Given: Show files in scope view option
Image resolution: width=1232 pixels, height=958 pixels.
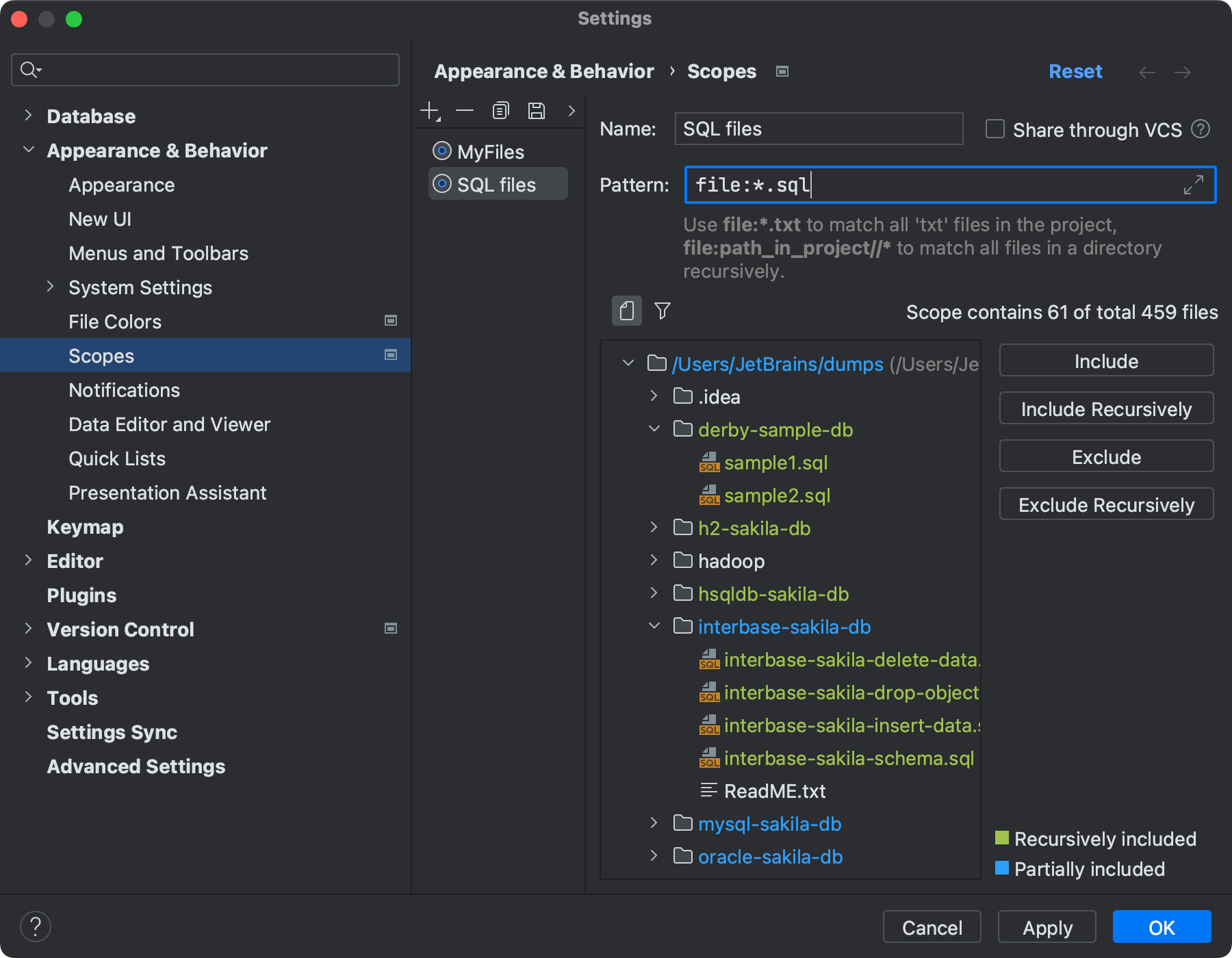Looking at the screenshot, I should coord(626,311).
